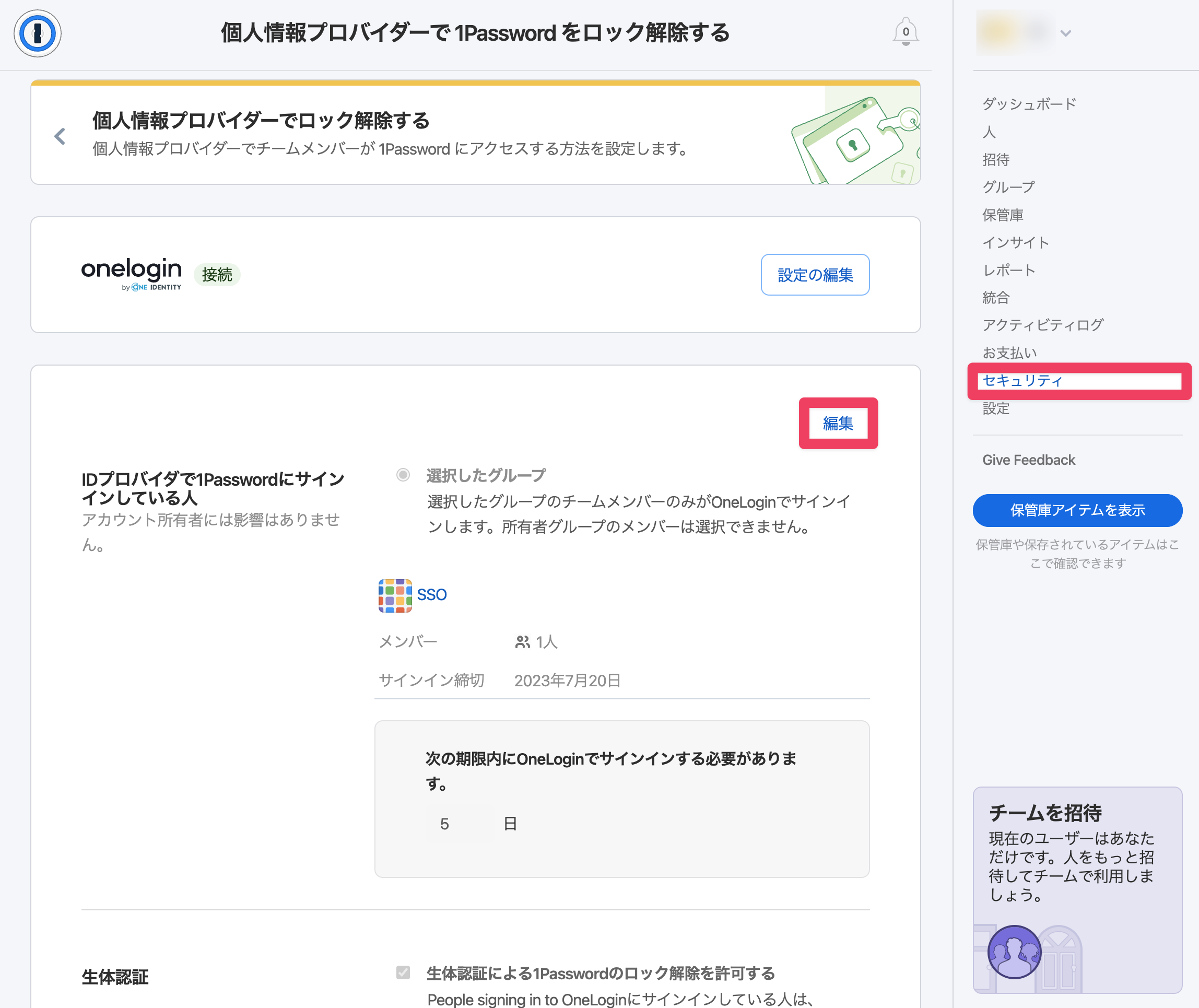Click the 設定の編集 button
The height and width of the screenshot is (1008, 1199).
(x=815, y=275)
